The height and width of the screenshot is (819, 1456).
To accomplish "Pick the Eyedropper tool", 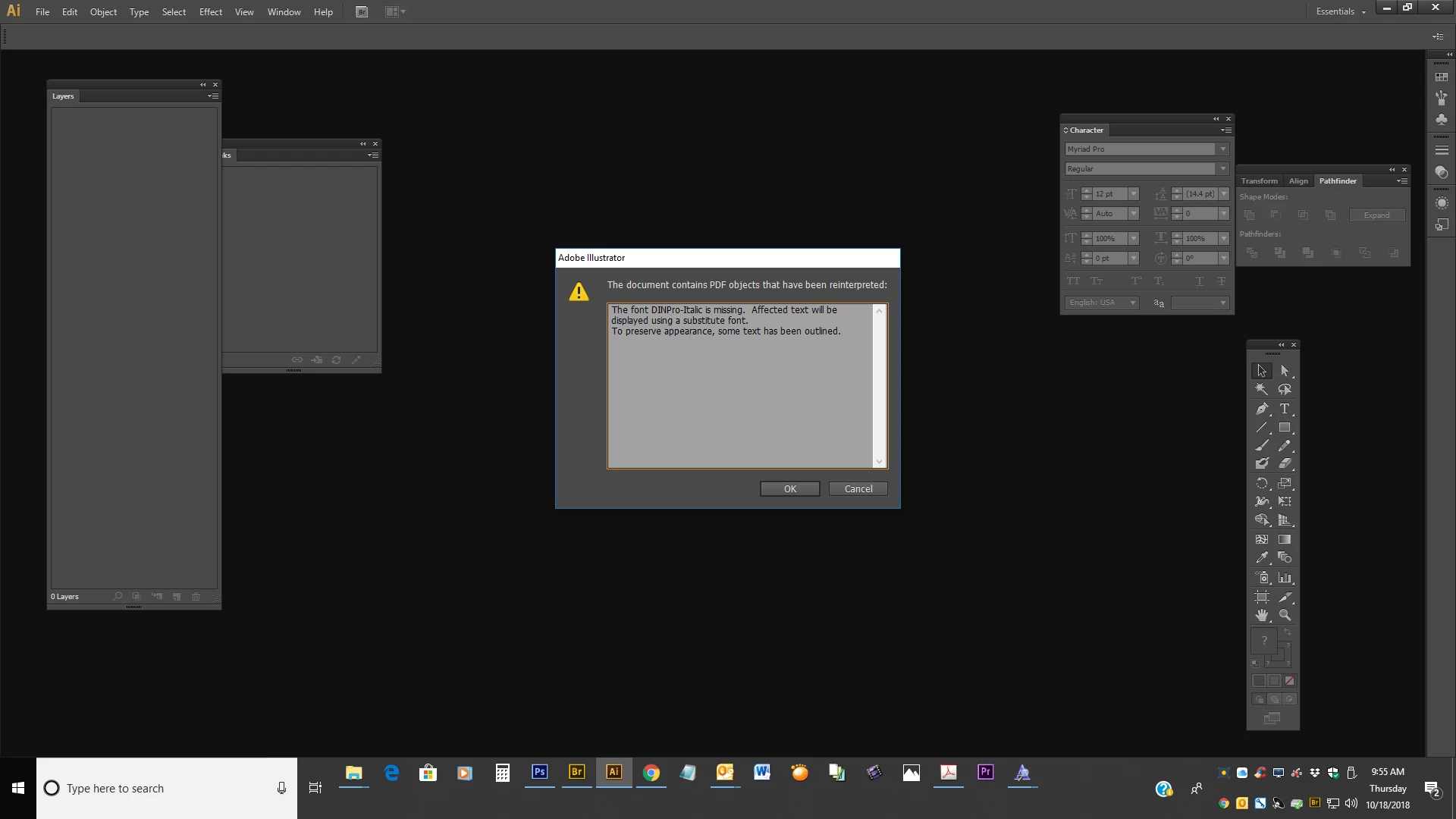I will pos(1262,557).
